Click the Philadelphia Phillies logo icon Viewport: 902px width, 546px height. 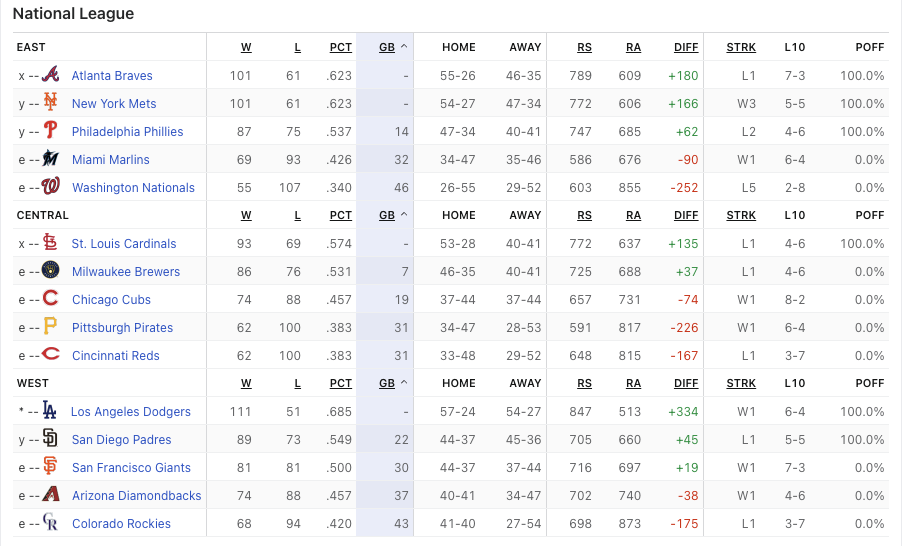51,131
